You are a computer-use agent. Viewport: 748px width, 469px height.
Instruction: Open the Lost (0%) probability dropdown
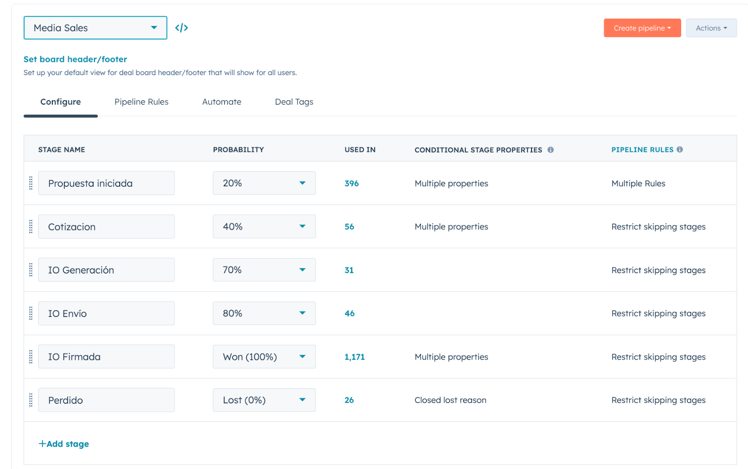pos(264,400)
